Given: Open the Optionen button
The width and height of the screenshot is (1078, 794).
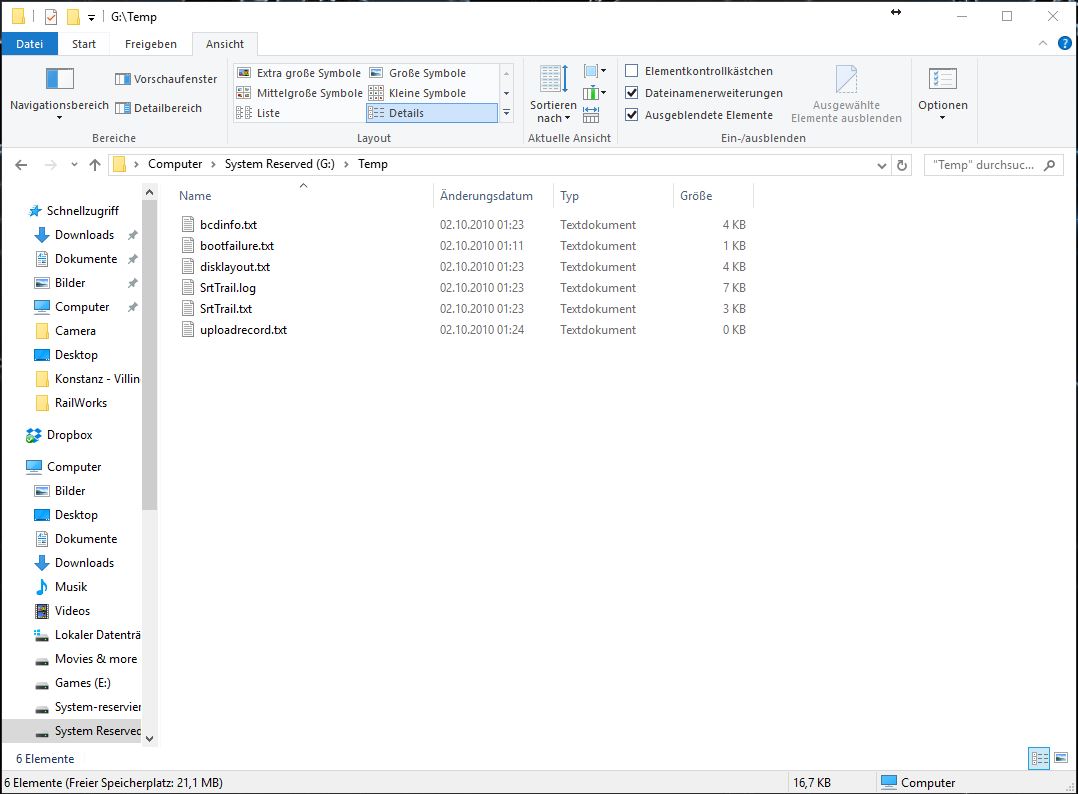Looking at the screenshot, I should pos(943,93).
